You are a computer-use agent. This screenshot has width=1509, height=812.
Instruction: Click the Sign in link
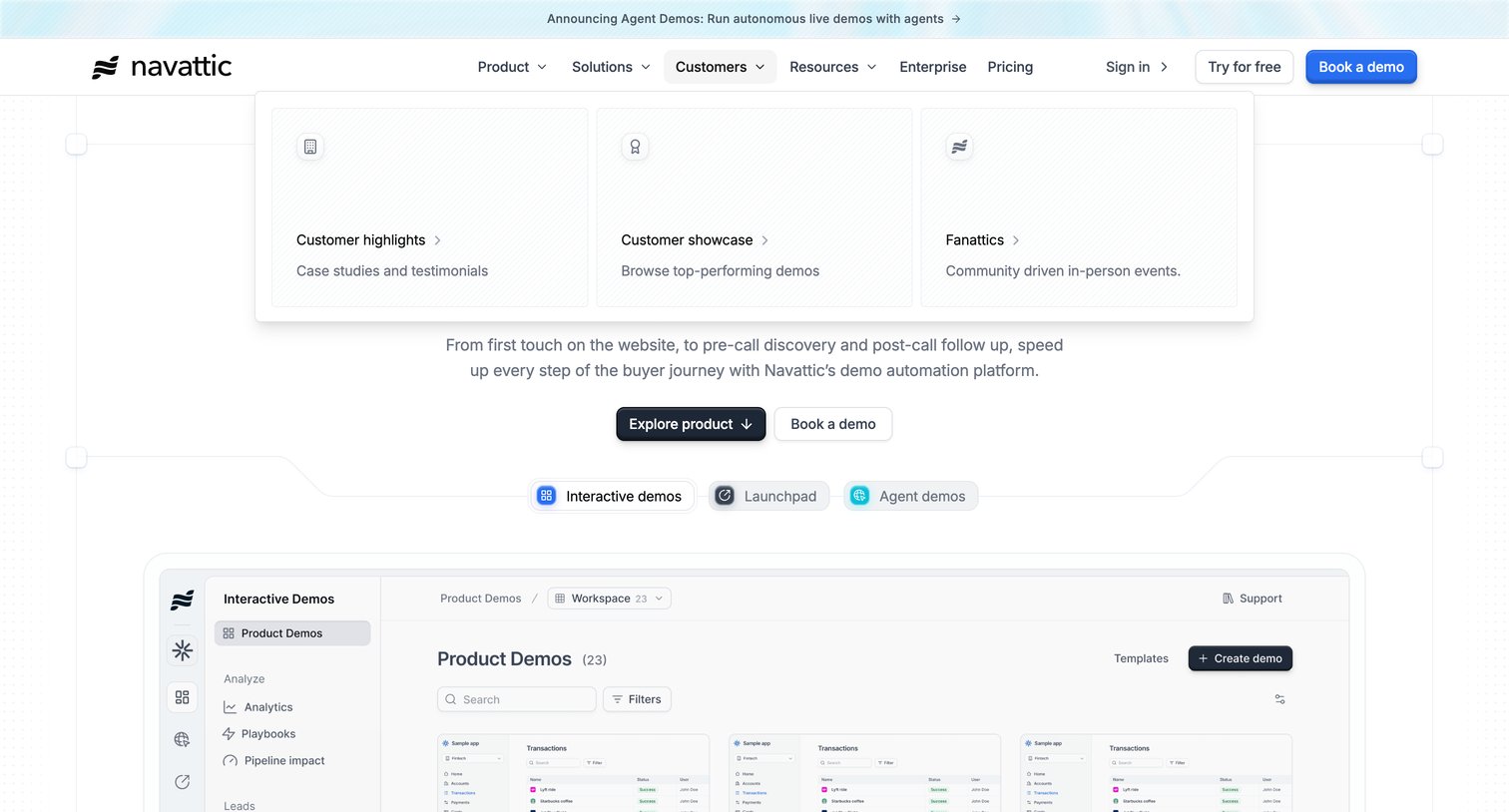pyautogui.click(x=1137, y=67)
